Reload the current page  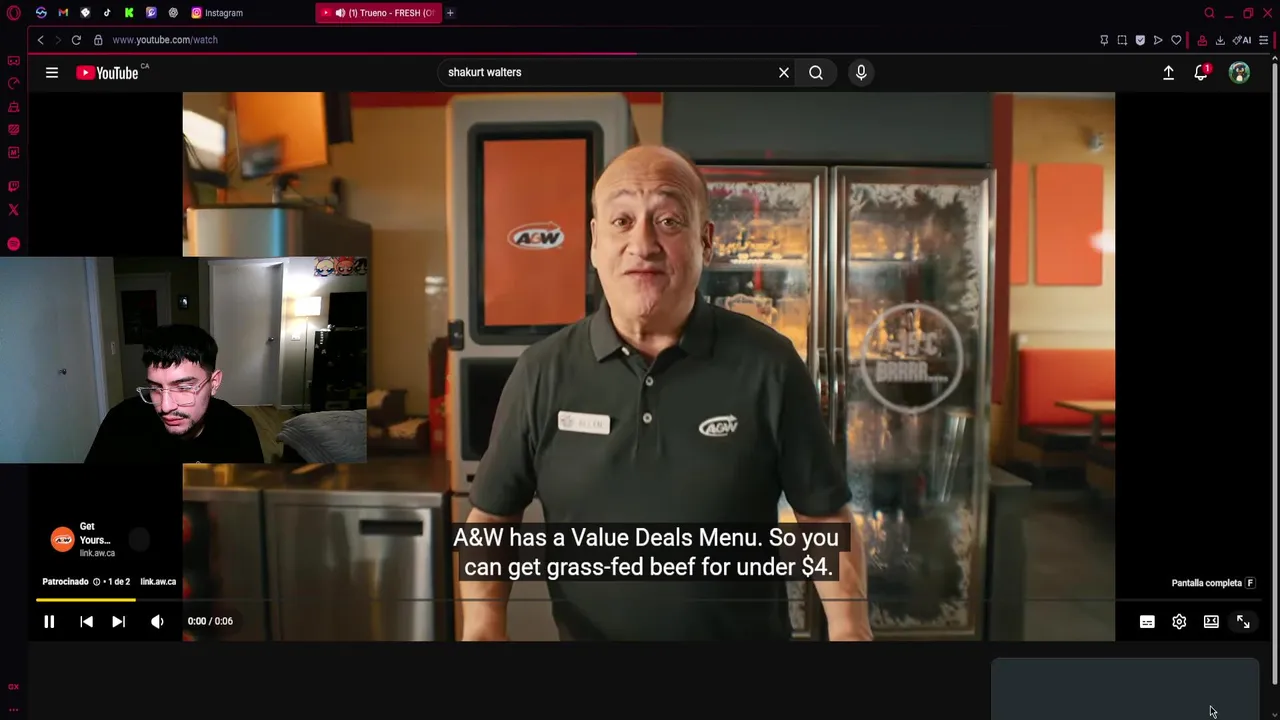(x=76, y=40)
